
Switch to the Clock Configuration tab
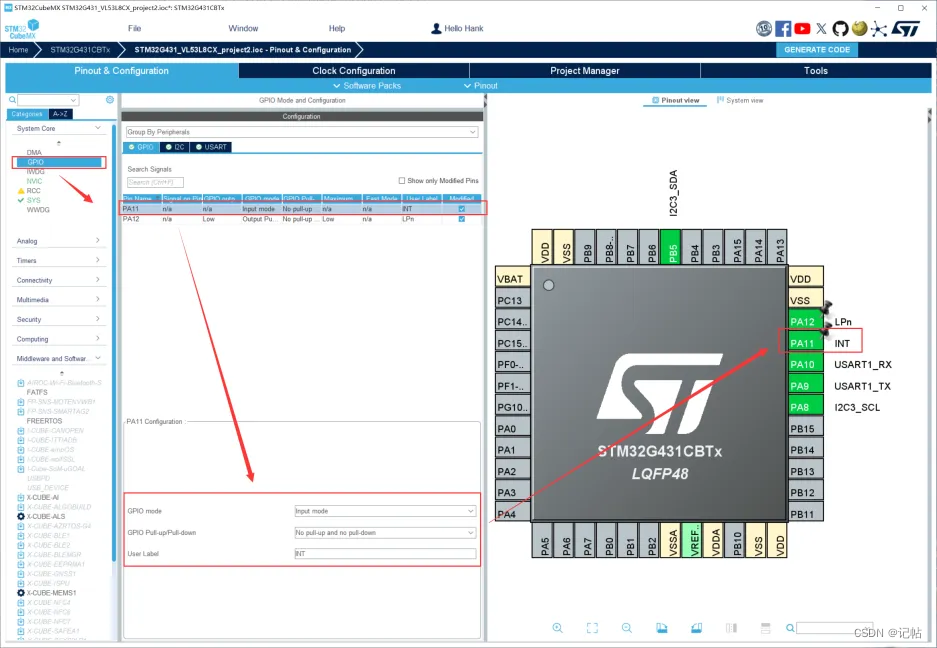click(354, 71)
